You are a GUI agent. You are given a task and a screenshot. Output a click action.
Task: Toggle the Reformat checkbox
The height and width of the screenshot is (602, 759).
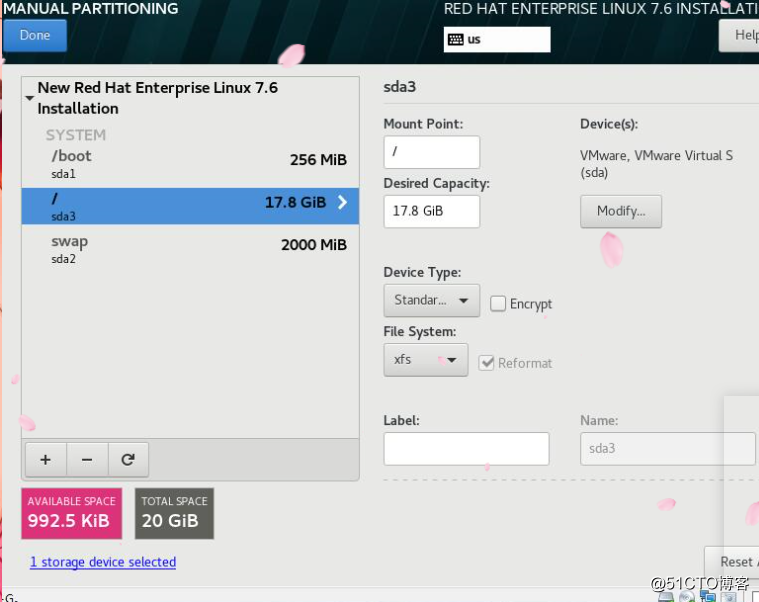point(486,363)
